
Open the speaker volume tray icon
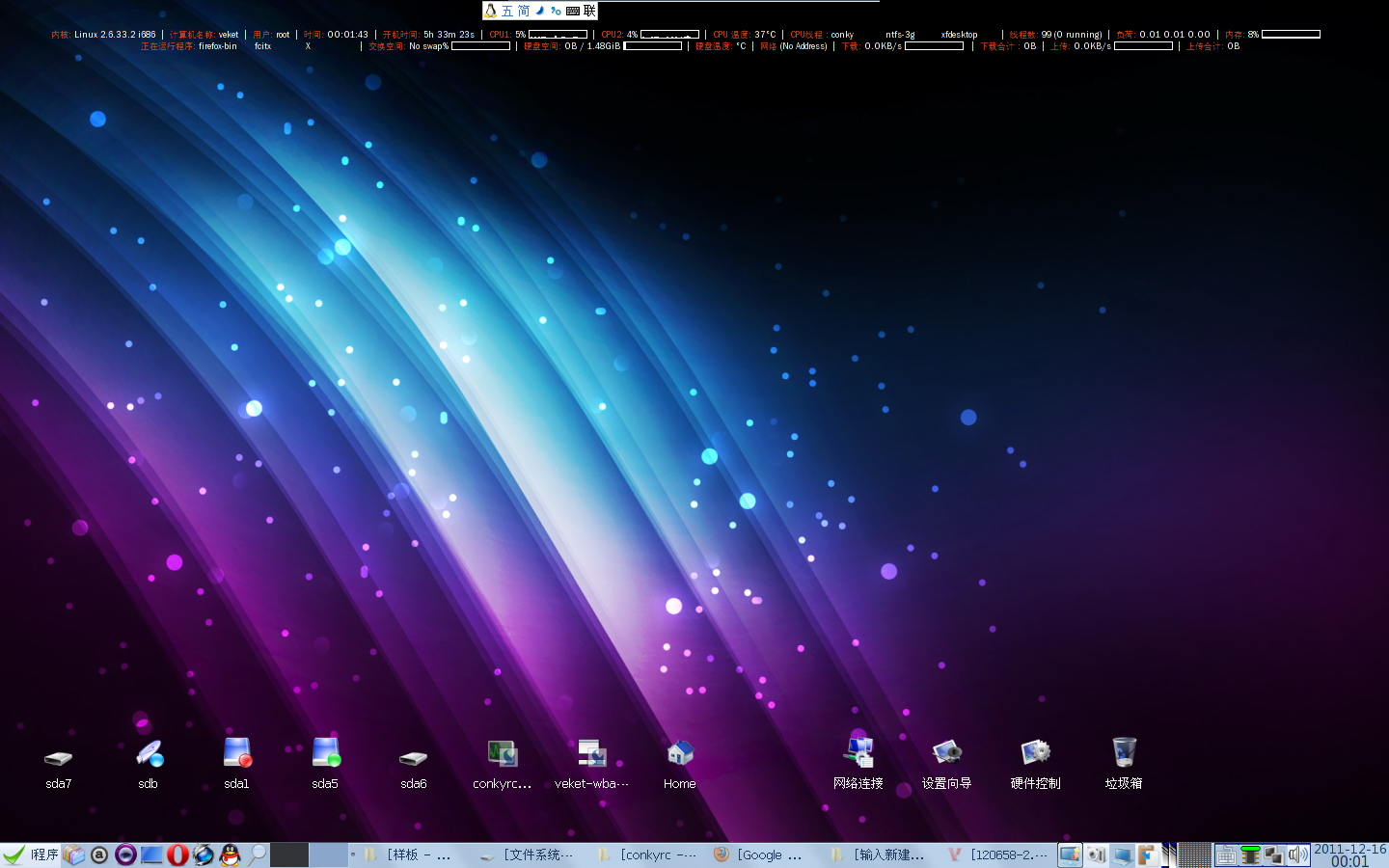(1297, 854)
